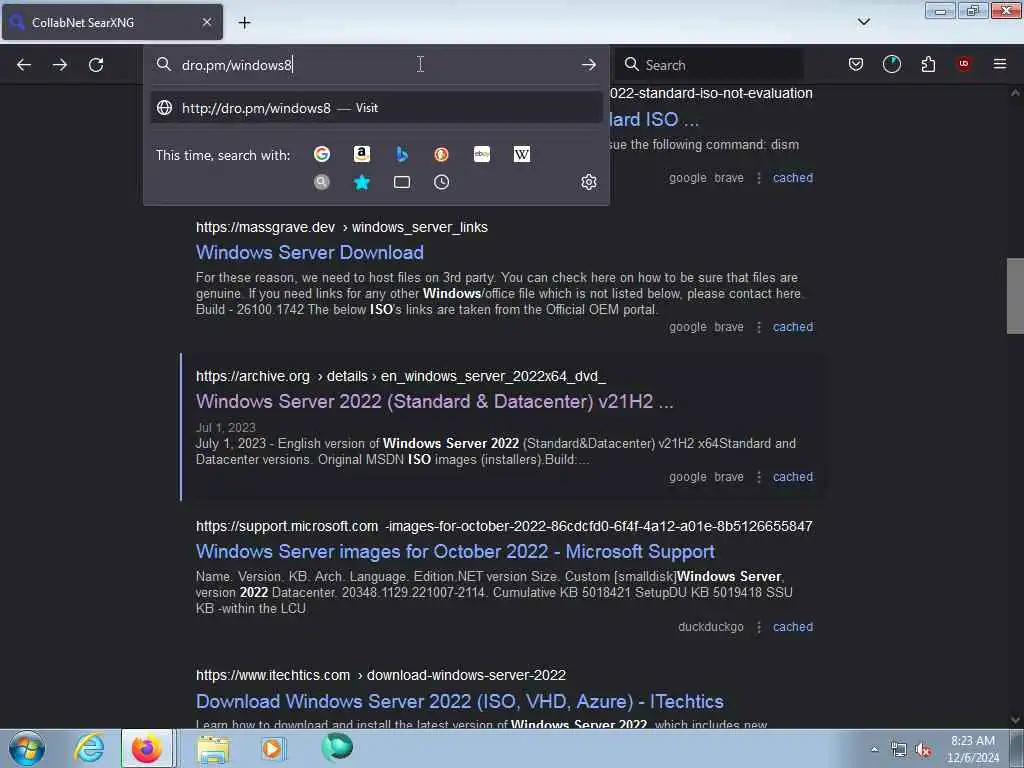
Task: Open the media player taskbar icon
Action: 273,748
